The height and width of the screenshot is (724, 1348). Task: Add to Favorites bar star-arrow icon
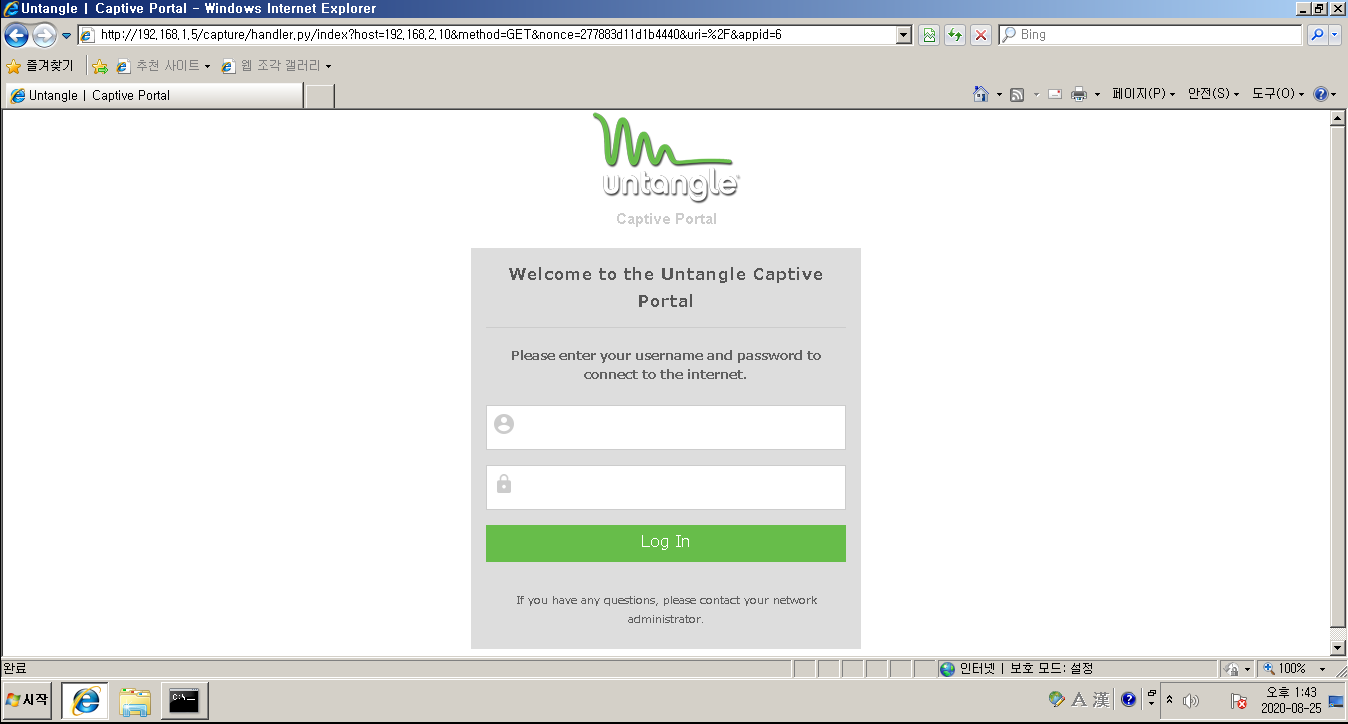click(x=100, y=66)
